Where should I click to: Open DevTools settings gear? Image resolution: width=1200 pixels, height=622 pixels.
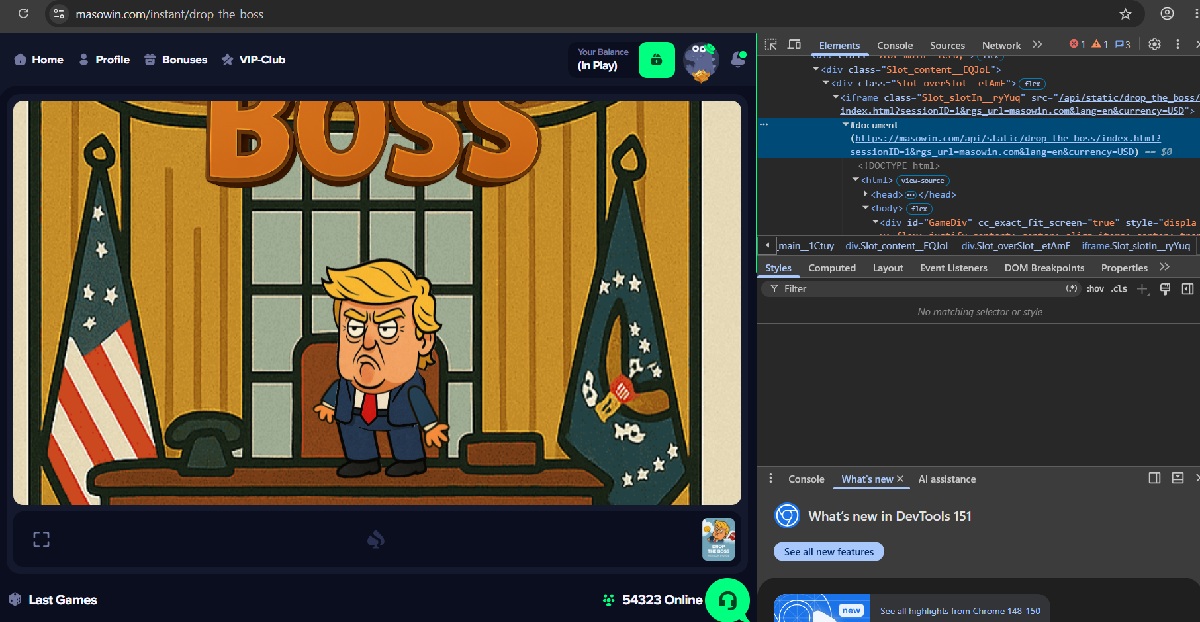1154,44
